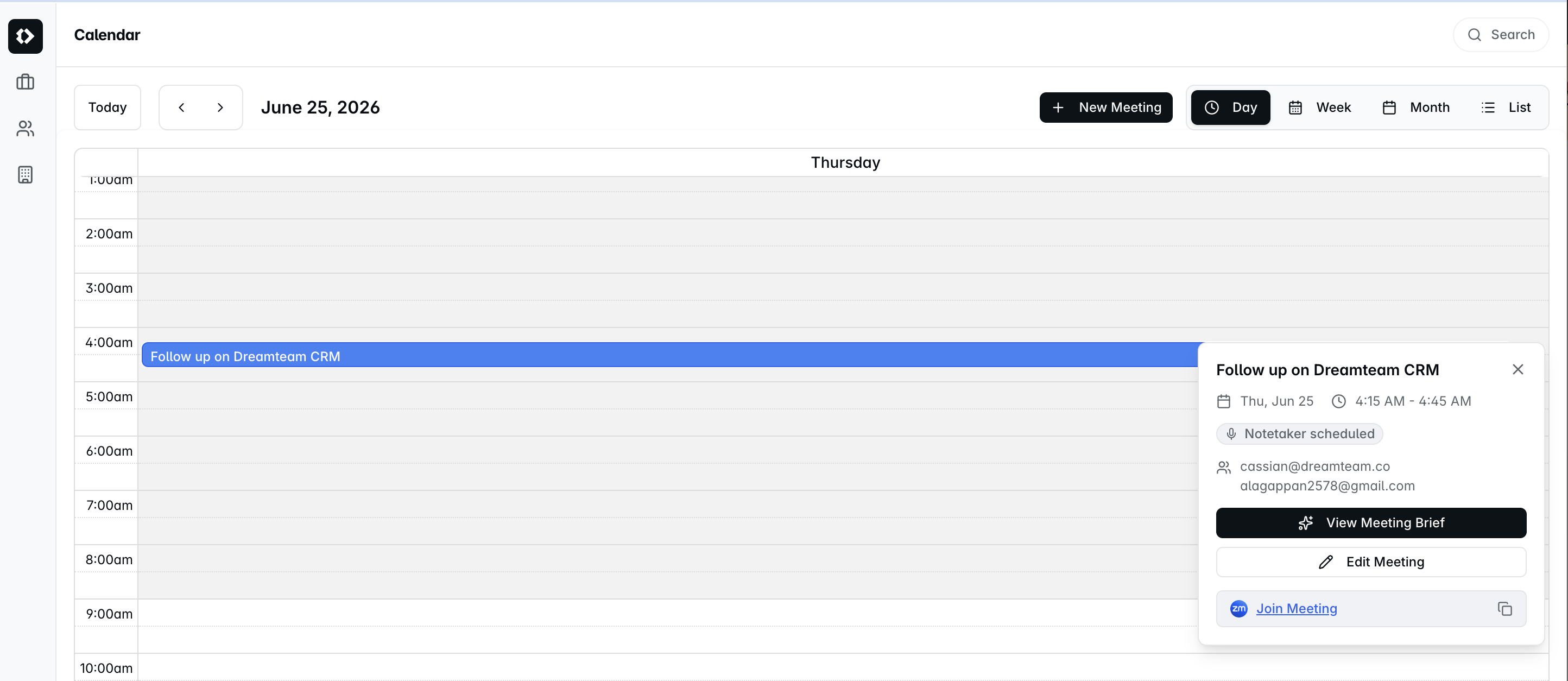Create a New Meeting

(1106, 108)
